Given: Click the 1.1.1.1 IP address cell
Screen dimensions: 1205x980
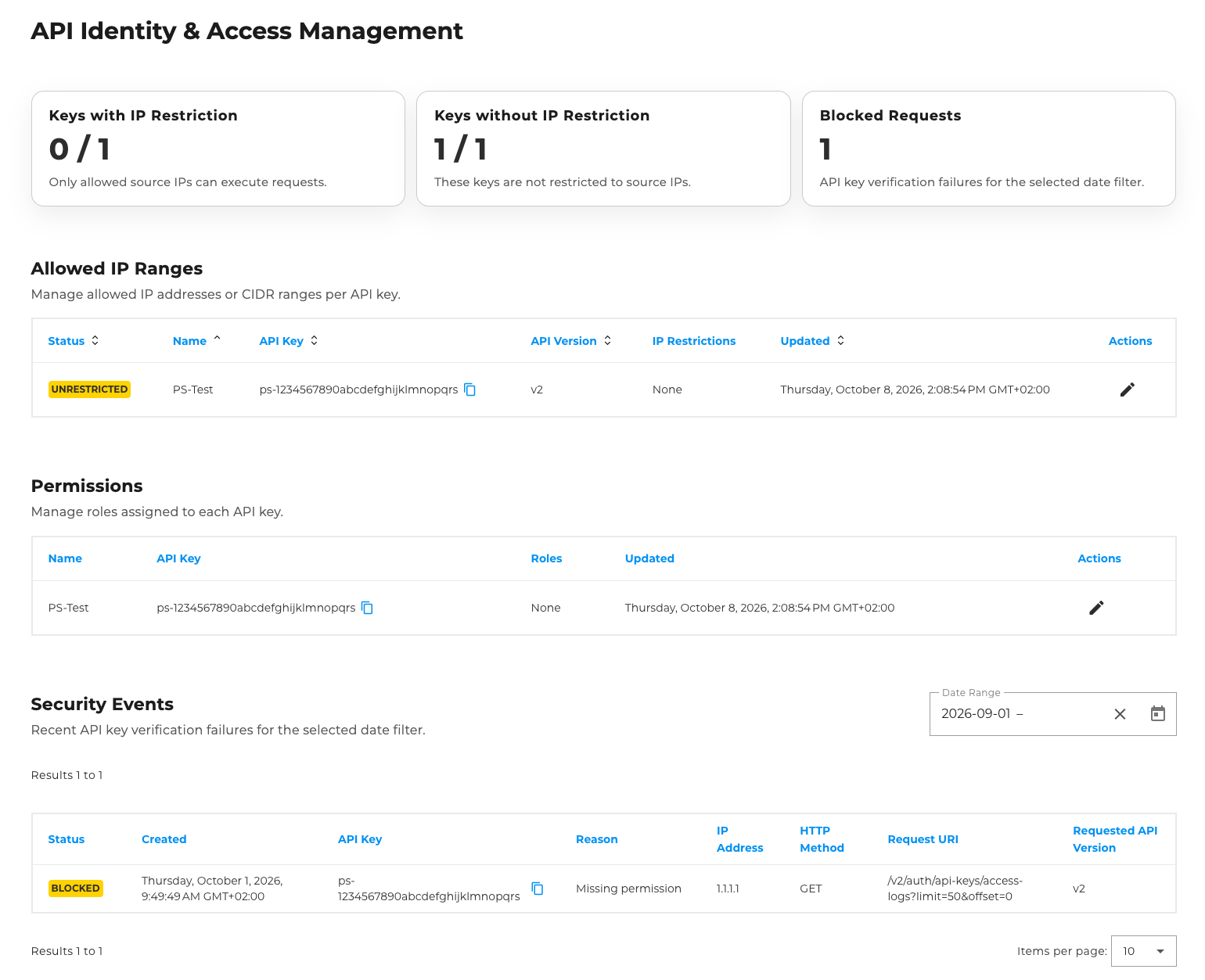Looking at the screenshot, I should 728,888.
